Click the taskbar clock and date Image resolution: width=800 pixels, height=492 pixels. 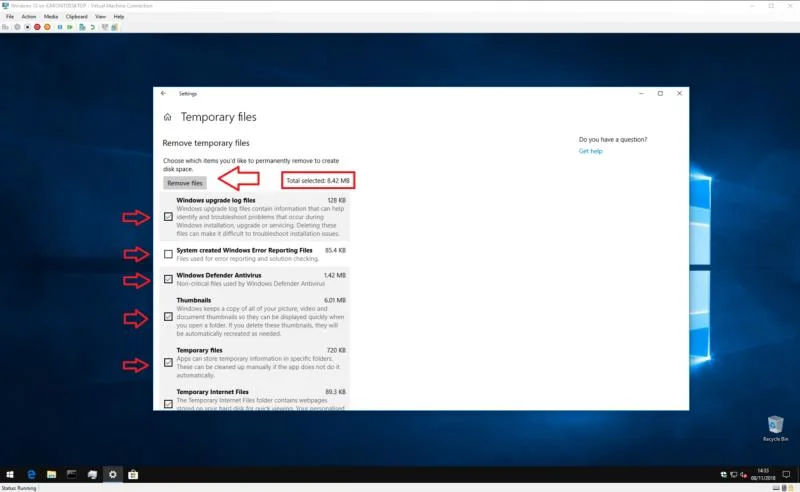[763, 475]
